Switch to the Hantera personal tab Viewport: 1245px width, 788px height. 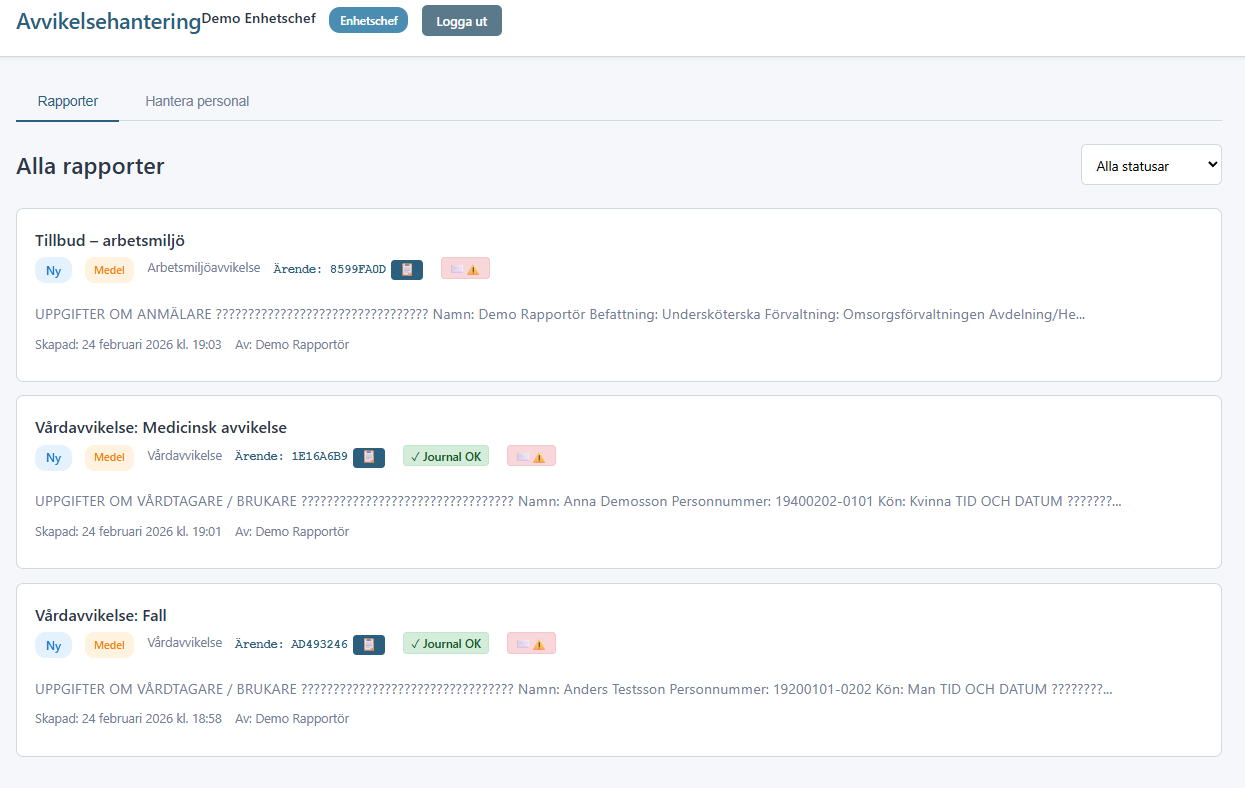click(197, 101)
